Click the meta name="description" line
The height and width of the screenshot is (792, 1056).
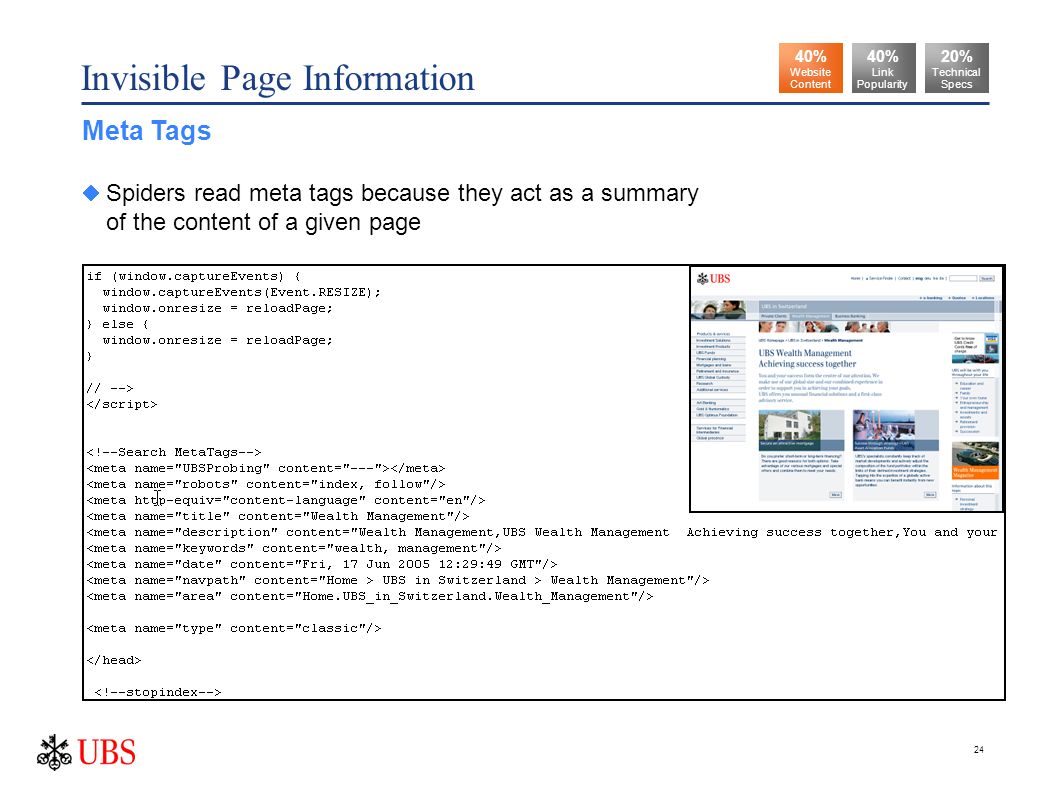pos(542,532)
